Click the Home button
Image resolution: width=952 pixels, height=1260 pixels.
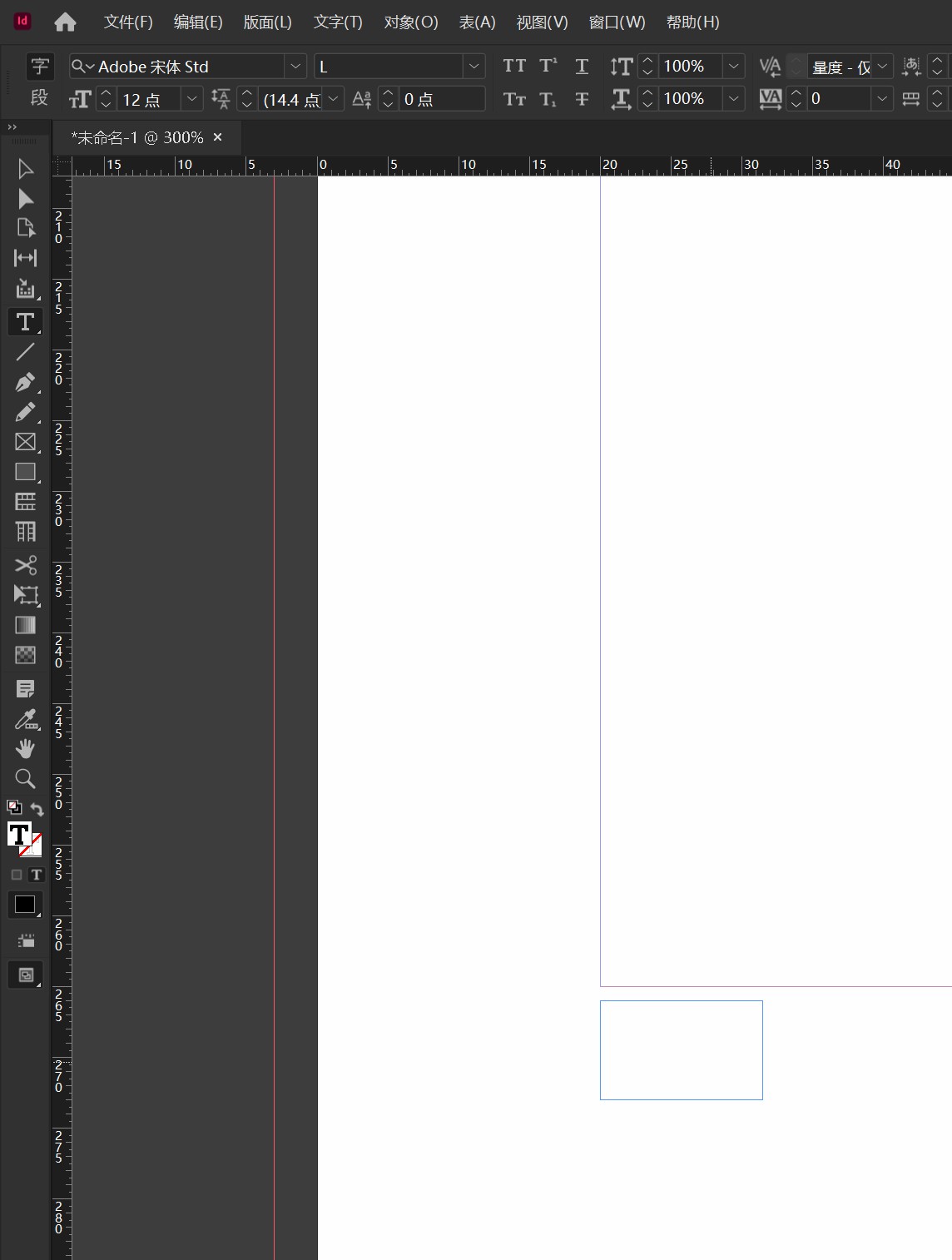65,22
